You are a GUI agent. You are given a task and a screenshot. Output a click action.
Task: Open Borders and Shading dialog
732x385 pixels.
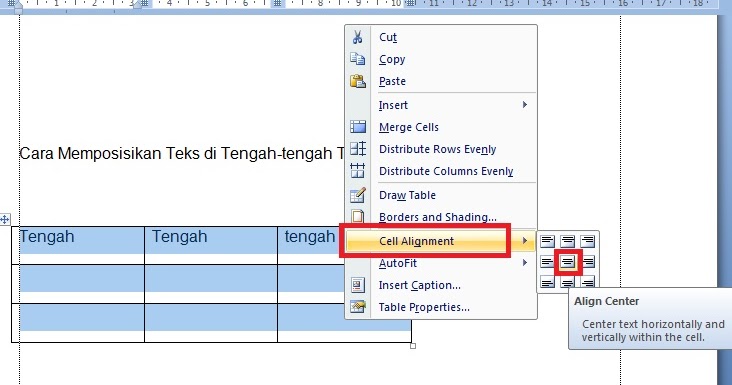click(x=441, y=217)
